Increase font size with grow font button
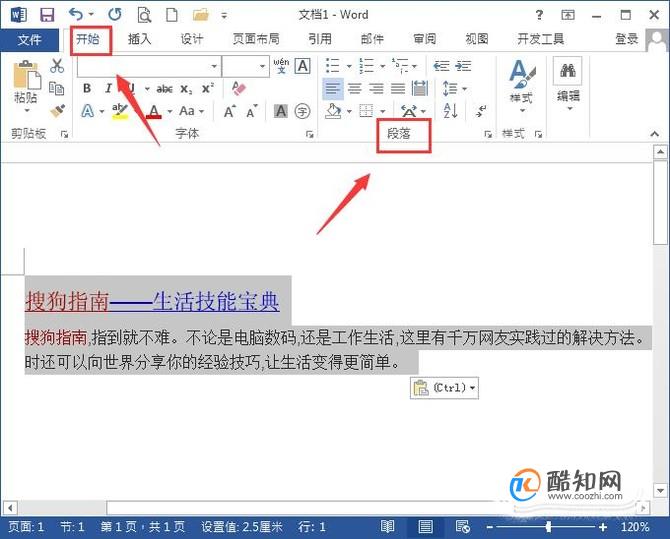670x539 pixels. point(230,112)
